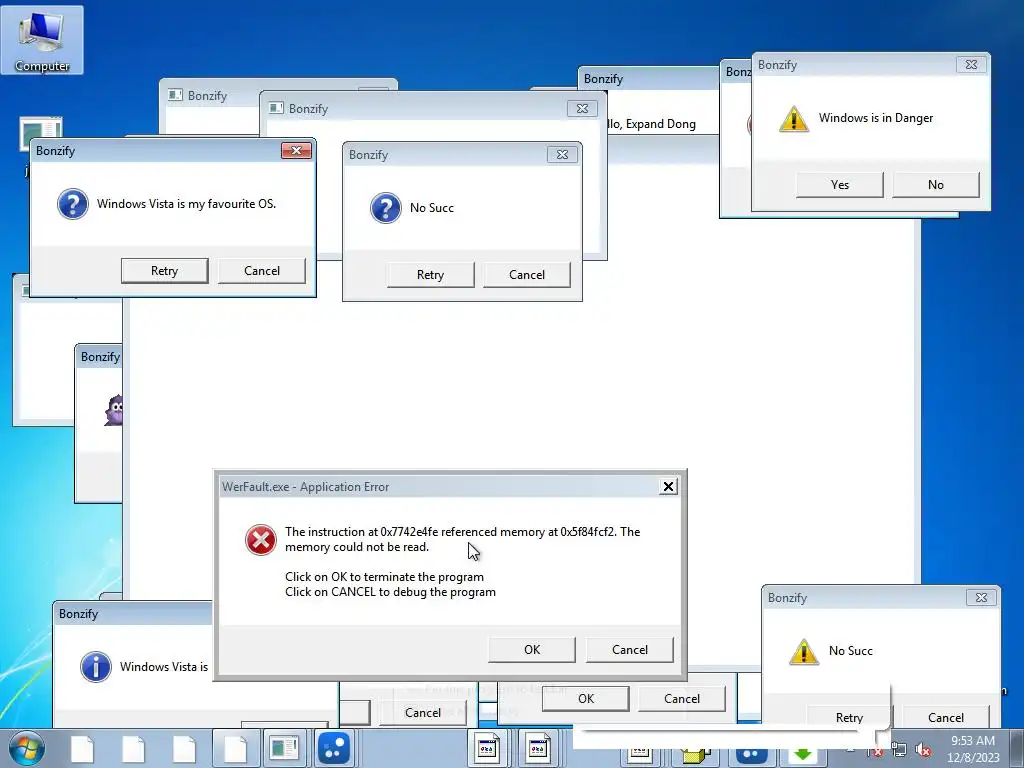Close the lower-right No Succ warning dialog
This screenshot has height=768, width=1024.
pyautogui.click(x=982, y=598)
